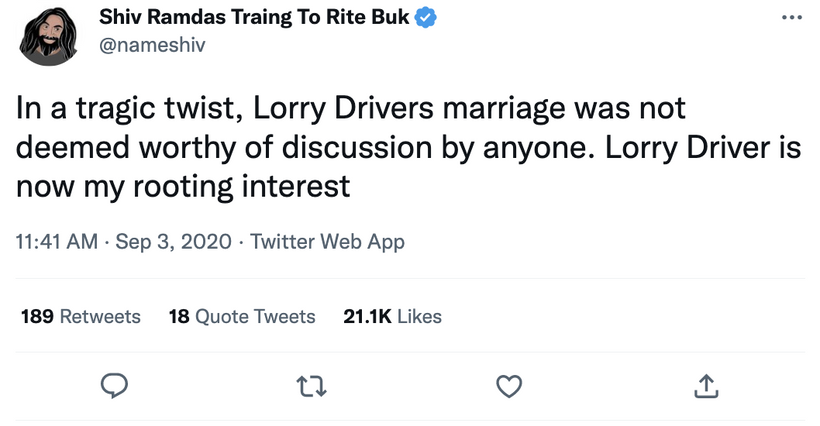Show the 18 Quote Tweets
Image resolution: width=820 pixels, height=426 pixels.
pyautogui.click(x=242, y=316)
